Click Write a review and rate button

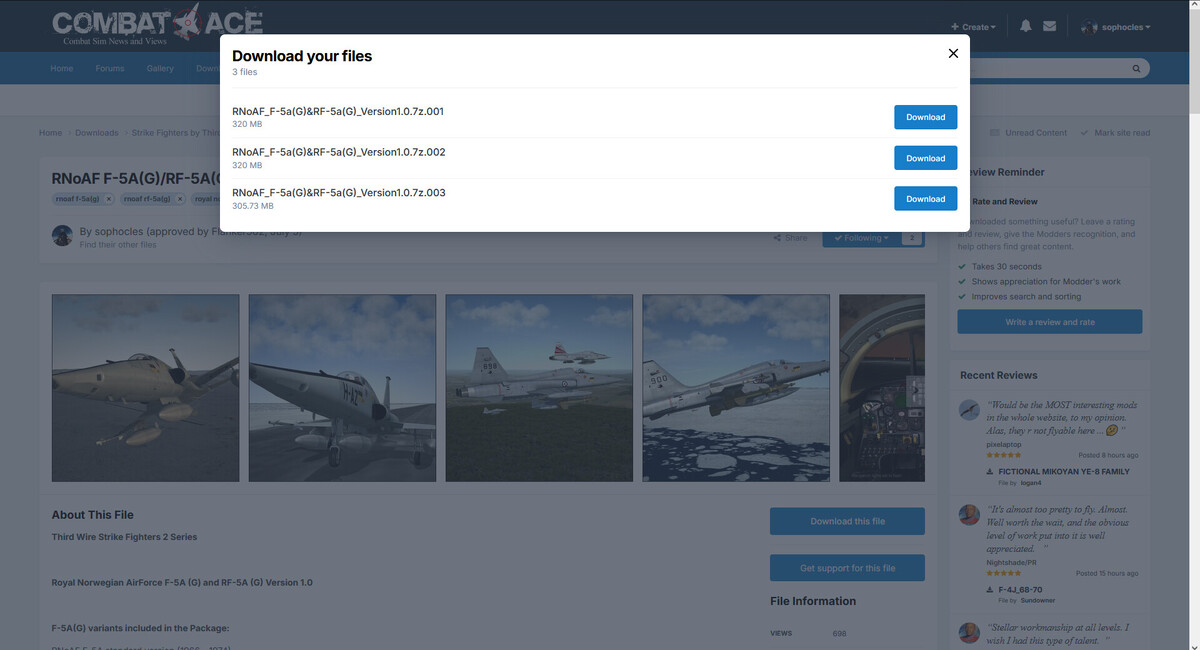1049,322
